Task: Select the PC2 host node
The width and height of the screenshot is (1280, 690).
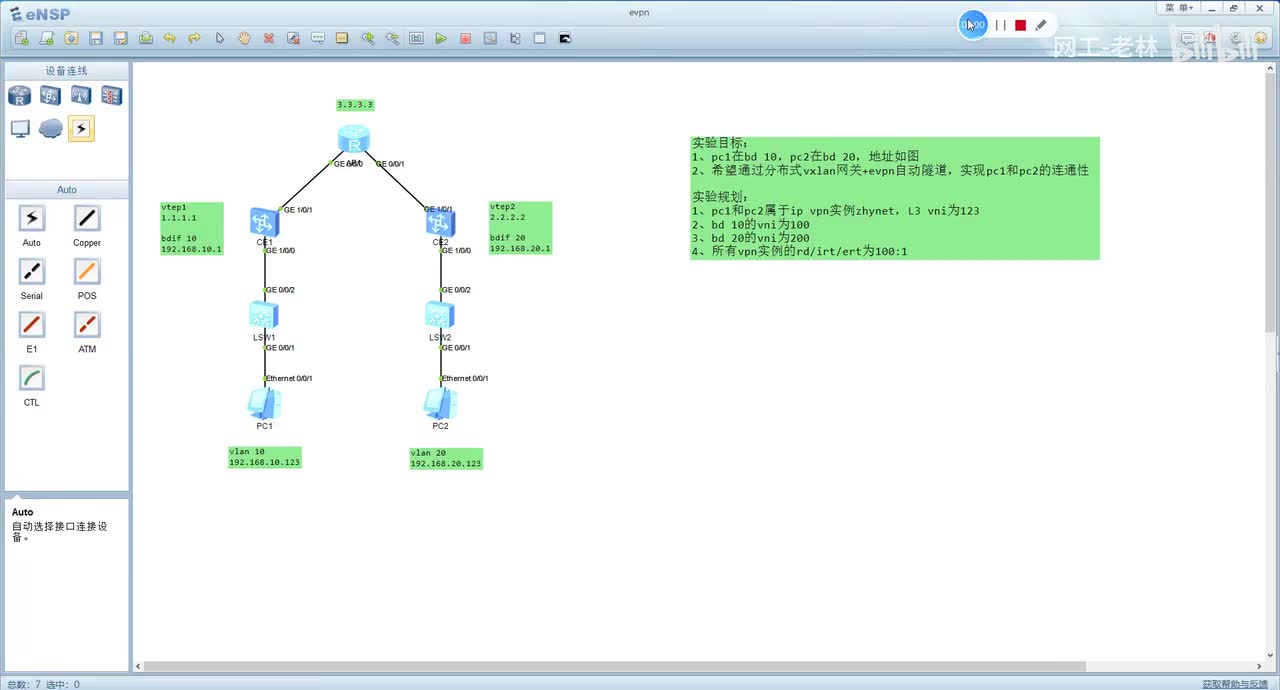Action: pos(440,404)
